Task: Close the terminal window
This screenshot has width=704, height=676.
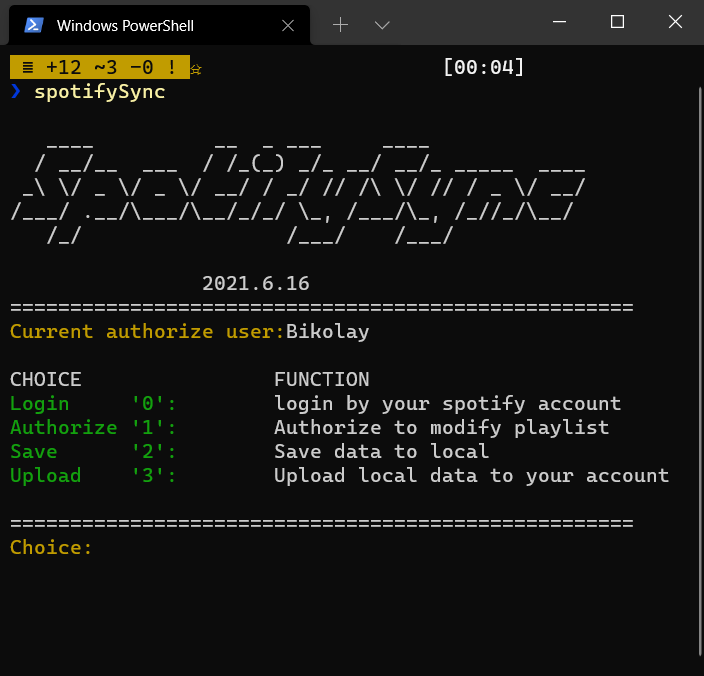Action: [x=675, y=22]
